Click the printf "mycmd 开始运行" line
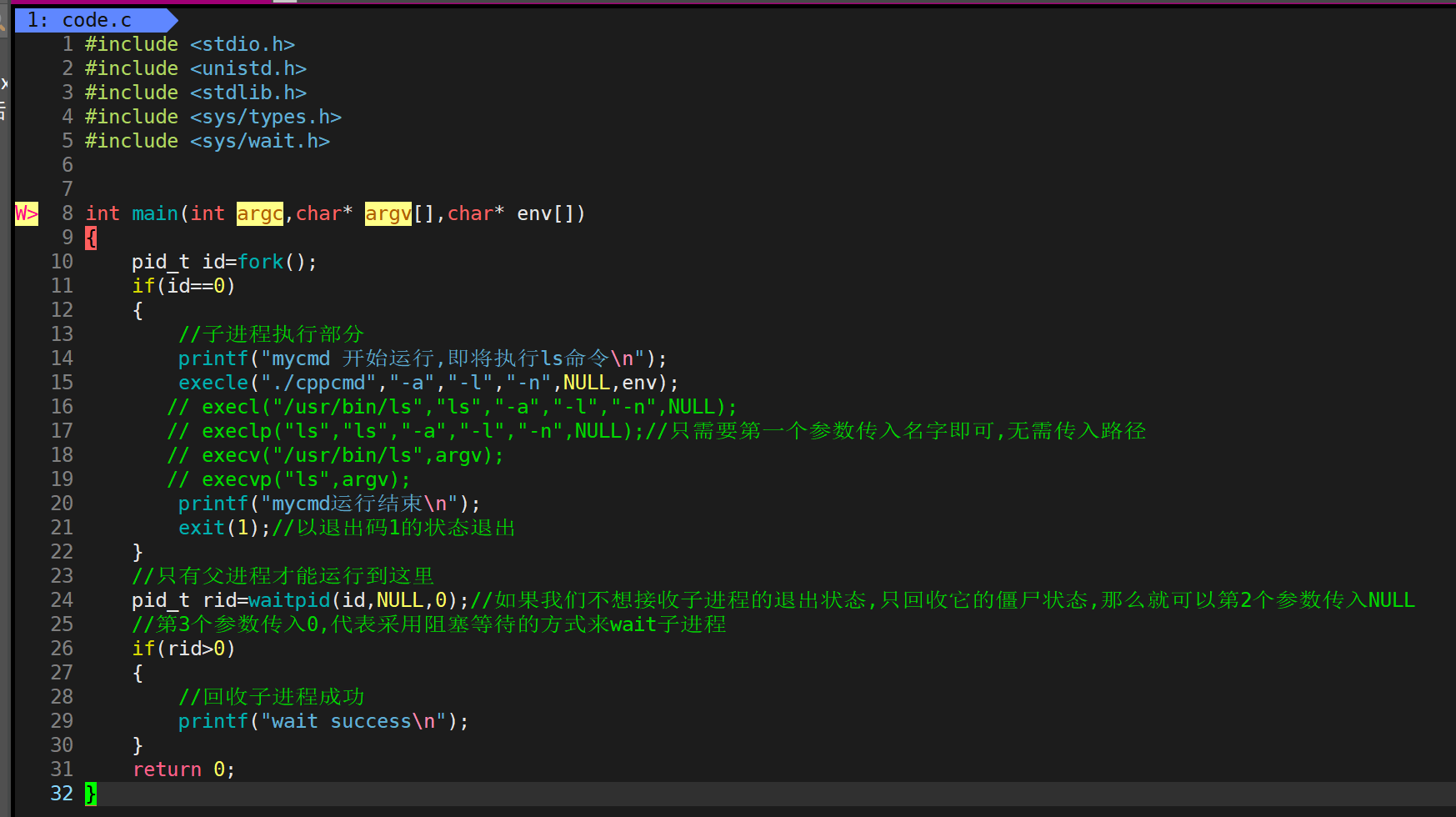The width and height of the screenshot is (1456, 817). (x=423, y=358)
